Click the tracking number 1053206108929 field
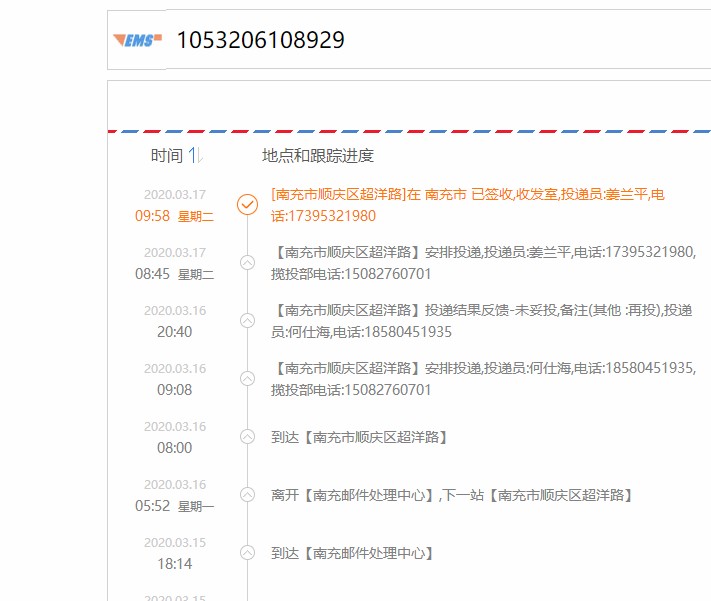The width and height of the screenshot is (711, 601). (261, 40)
